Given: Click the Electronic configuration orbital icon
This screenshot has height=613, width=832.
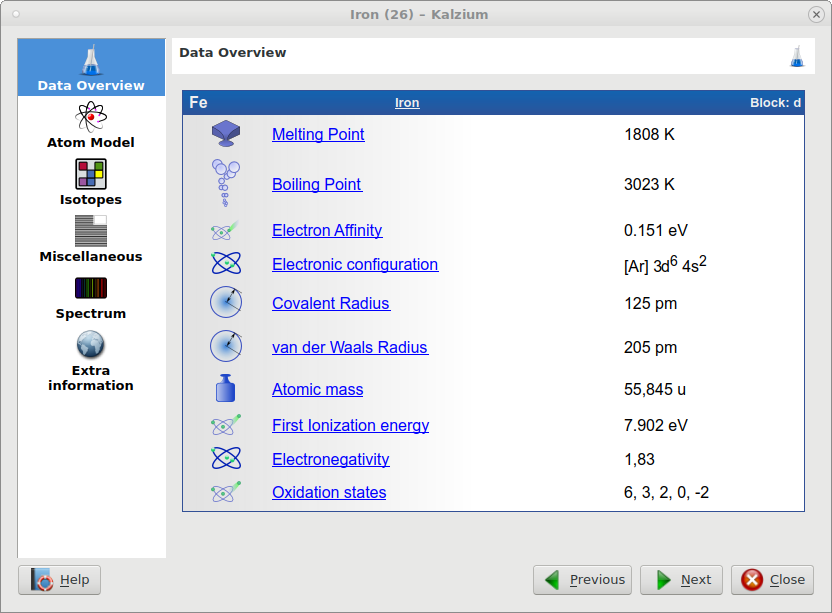Looking at the screenshot, I should click(x=226, y=263).
